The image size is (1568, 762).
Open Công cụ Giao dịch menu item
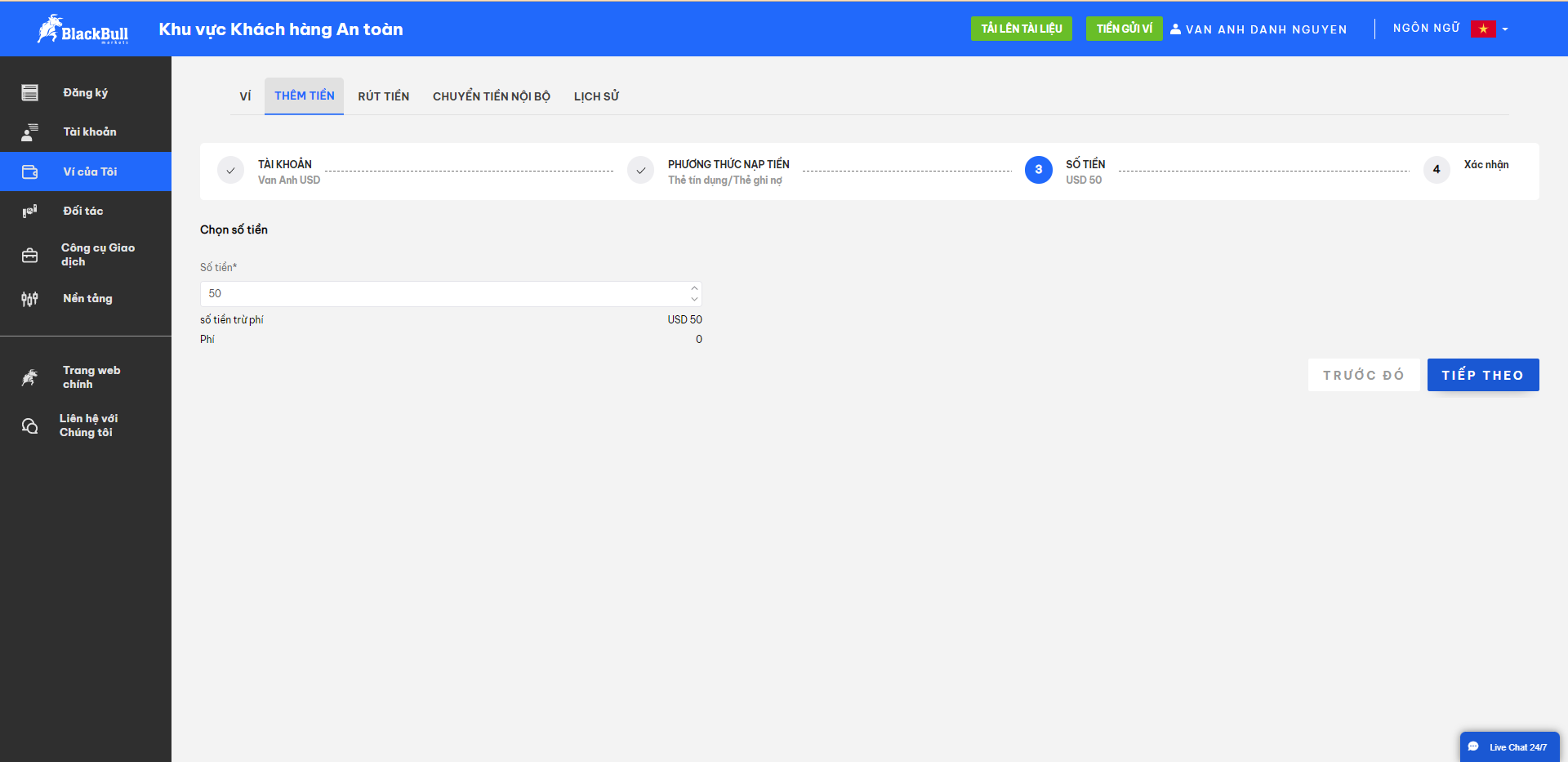tap(86, 255)
